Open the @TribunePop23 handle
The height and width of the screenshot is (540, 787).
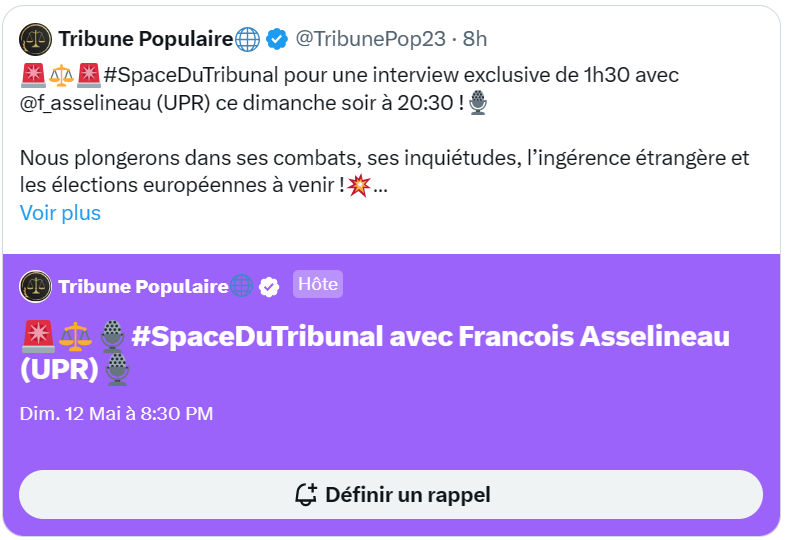(370, 39)
